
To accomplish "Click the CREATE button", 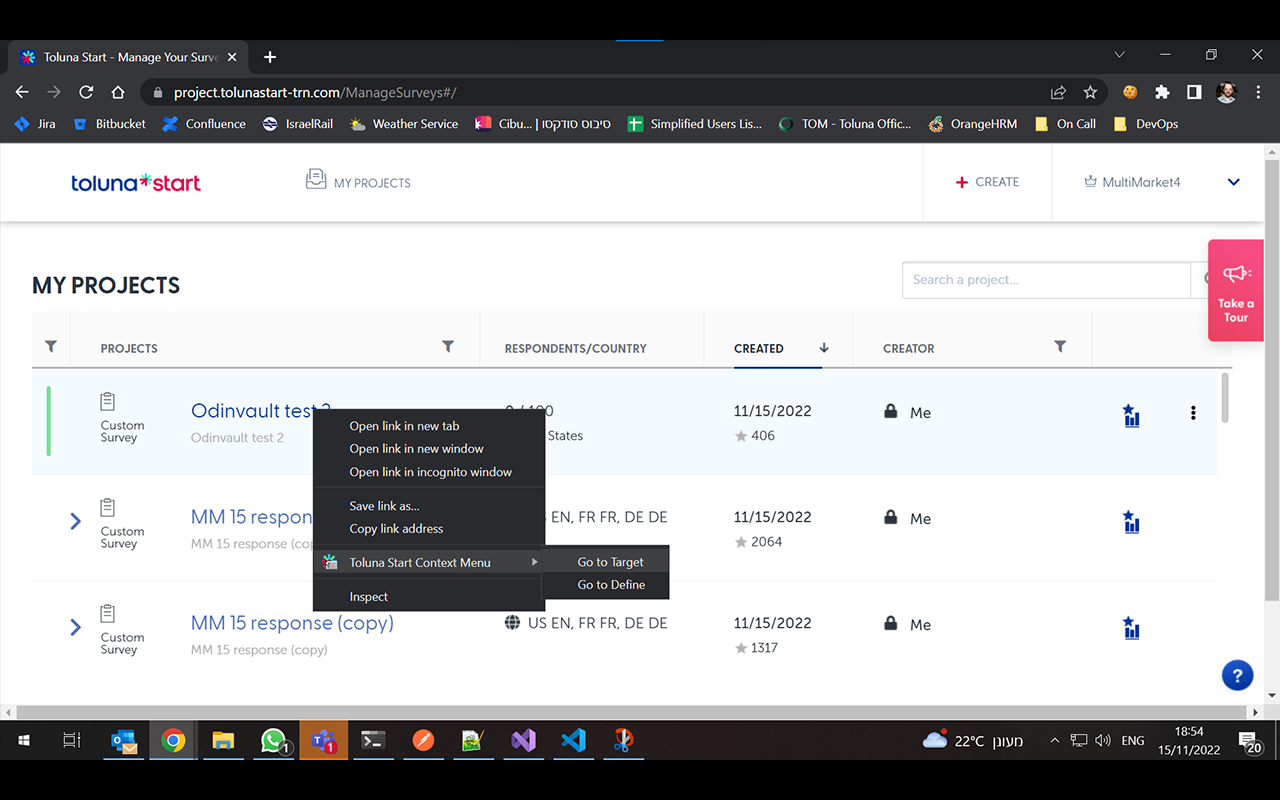I will coord(987,181).
